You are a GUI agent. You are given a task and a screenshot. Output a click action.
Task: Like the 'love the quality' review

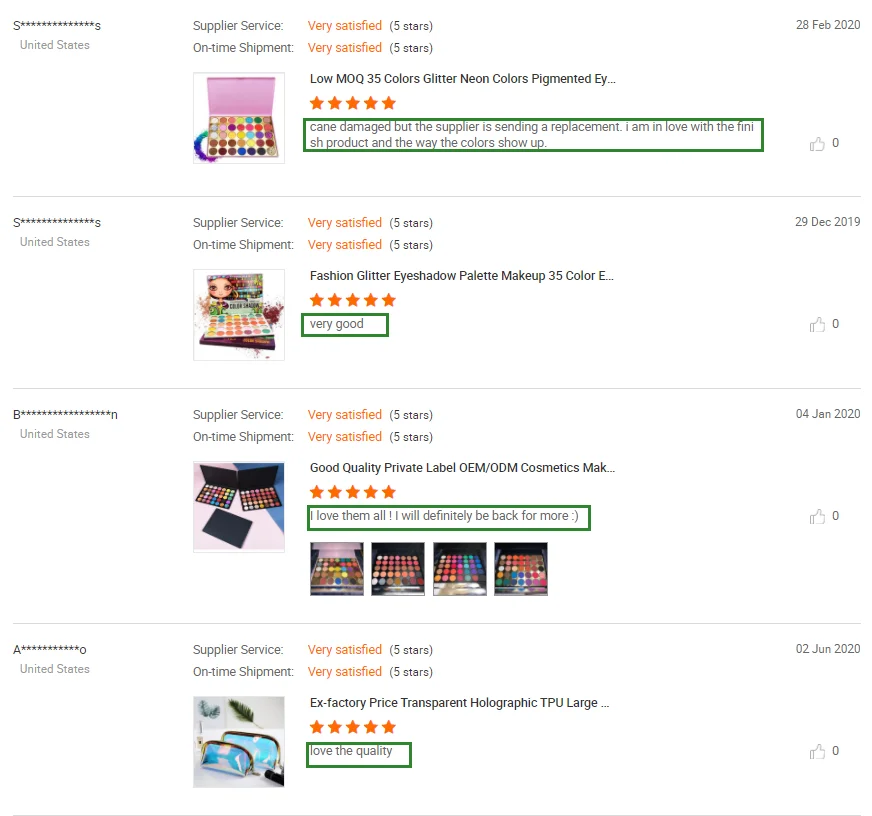pyautogui.click(x=817, y=751)
